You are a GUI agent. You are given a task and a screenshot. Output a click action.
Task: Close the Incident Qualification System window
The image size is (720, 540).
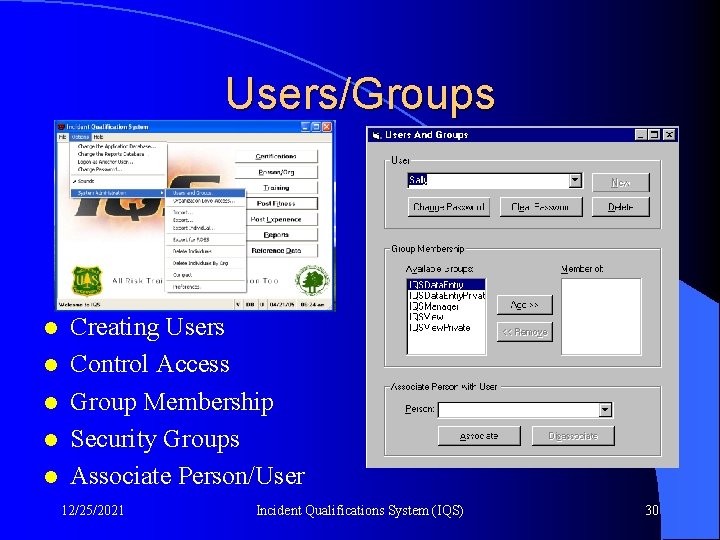click(x=326, y=127)
